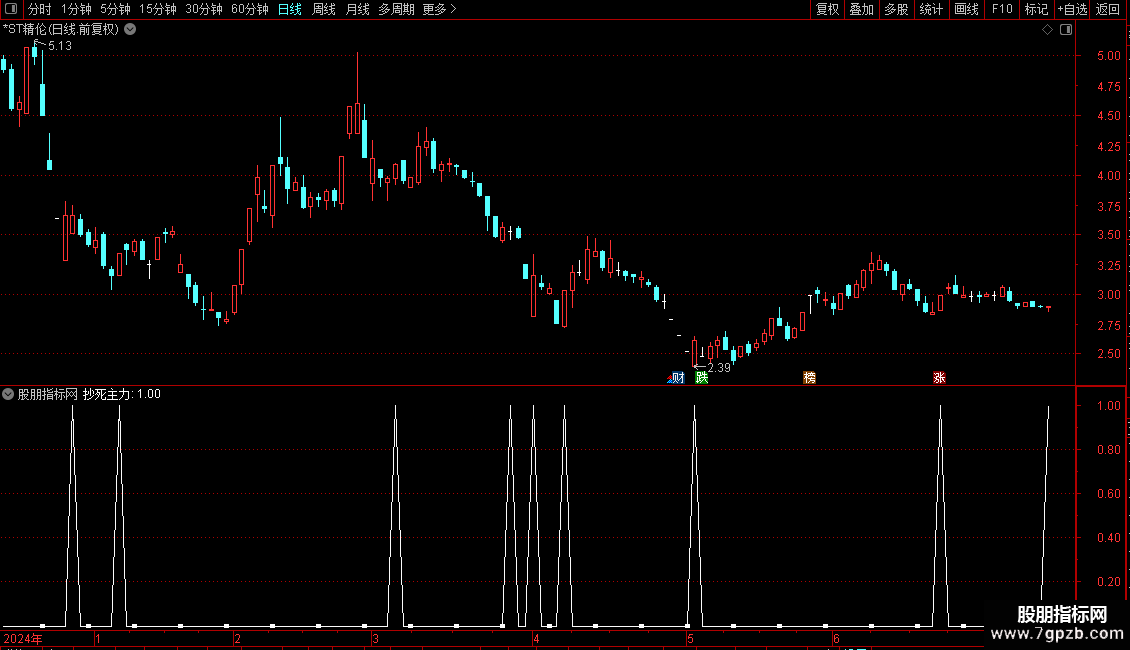Viewport: 1130px width, 650px height.
Task: Click the 0.60 indicator axis label
Action: pyautogui.click(x=1108, y=494)
